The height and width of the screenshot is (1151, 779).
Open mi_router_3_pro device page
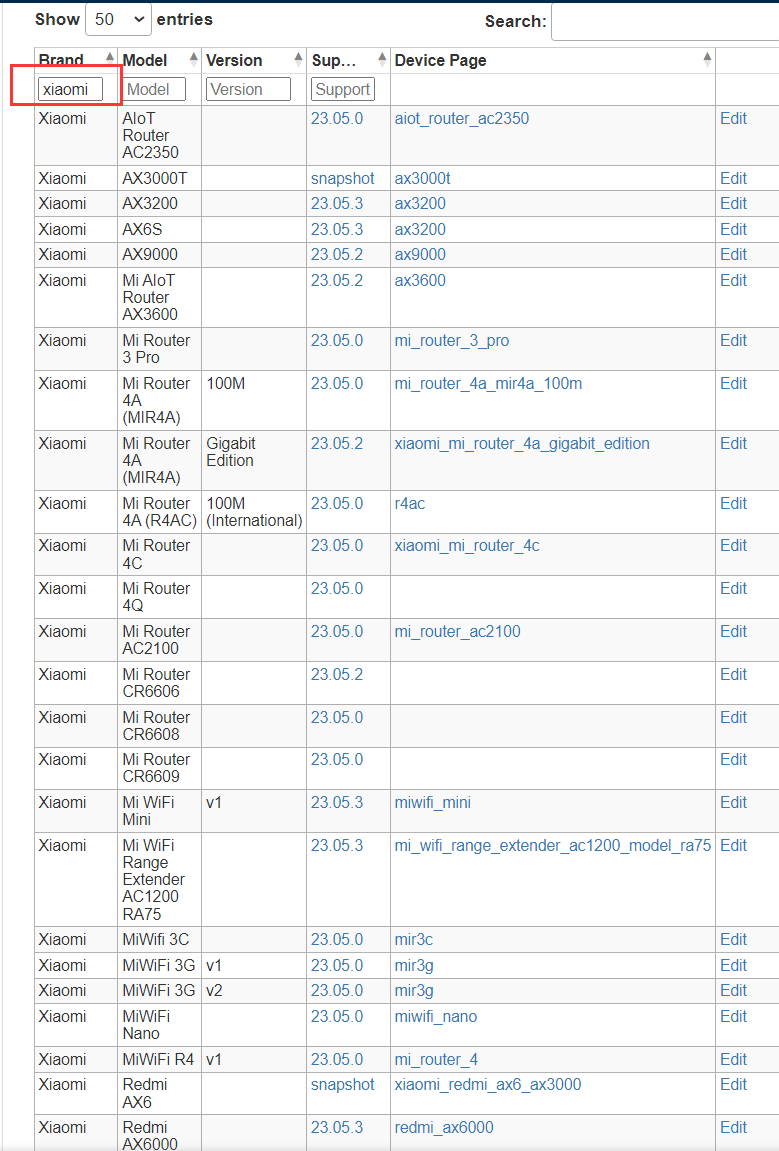coord(452,341)
